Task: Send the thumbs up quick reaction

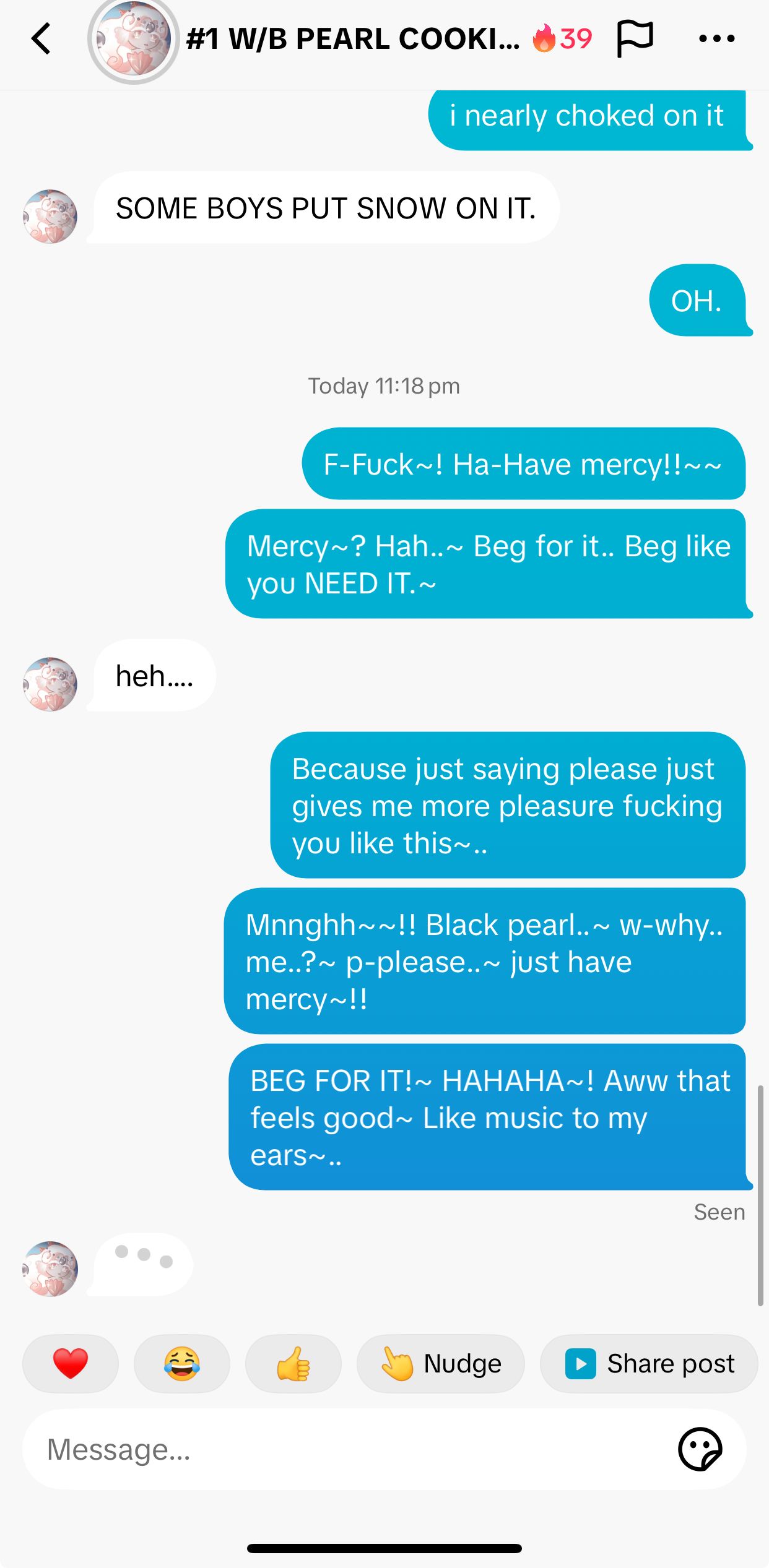Action: [x=293, y=1363]
